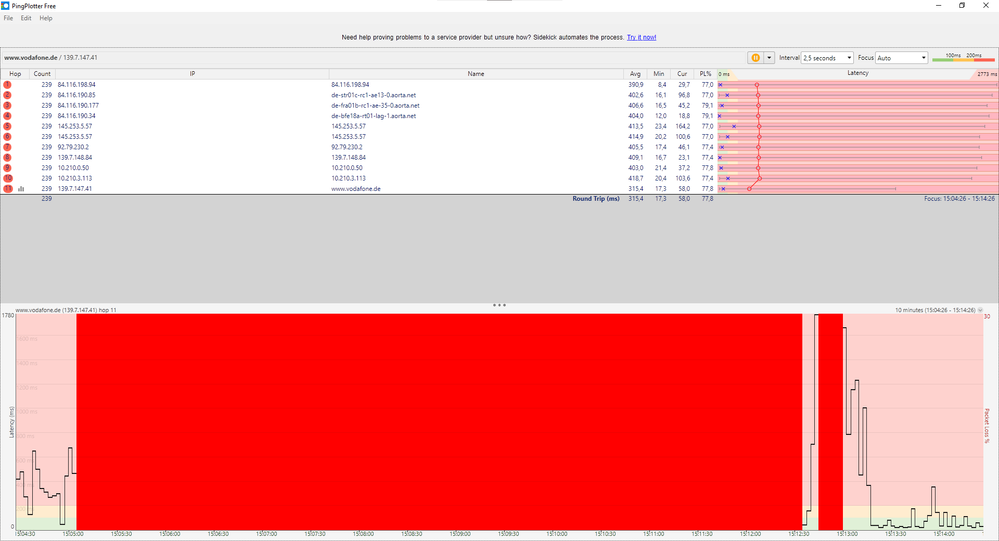Open the dropdown arrow beside the pause button
This screenshot has height=541, width=999.
pyautogui.click(x=769, y=57)
